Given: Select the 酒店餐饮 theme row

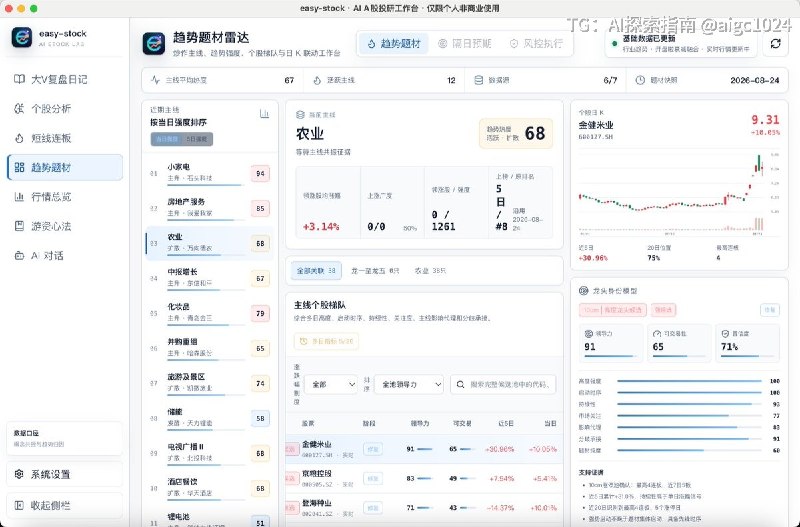Looking at the screenshot, I should pos(210,488).
